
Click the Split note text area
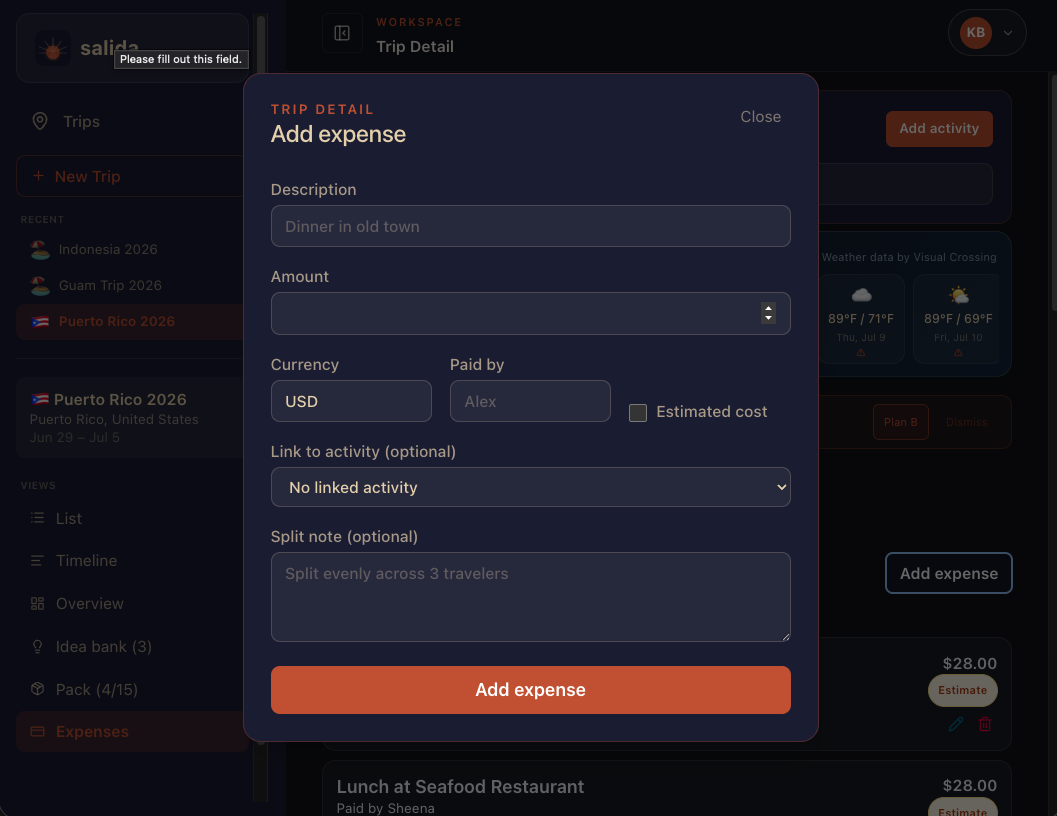[x=531, y=597]
